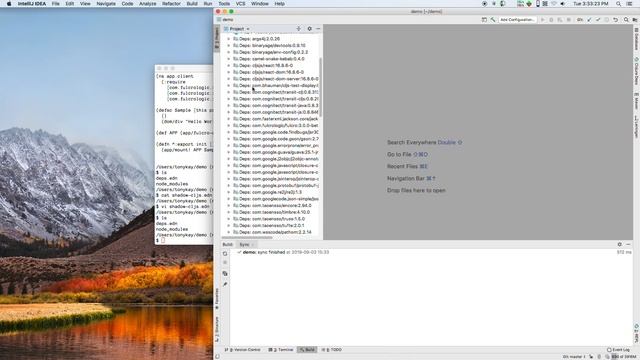640x360 pixels.
Task: Click the Project tree horizontal scrollbar
Action: 247,238
